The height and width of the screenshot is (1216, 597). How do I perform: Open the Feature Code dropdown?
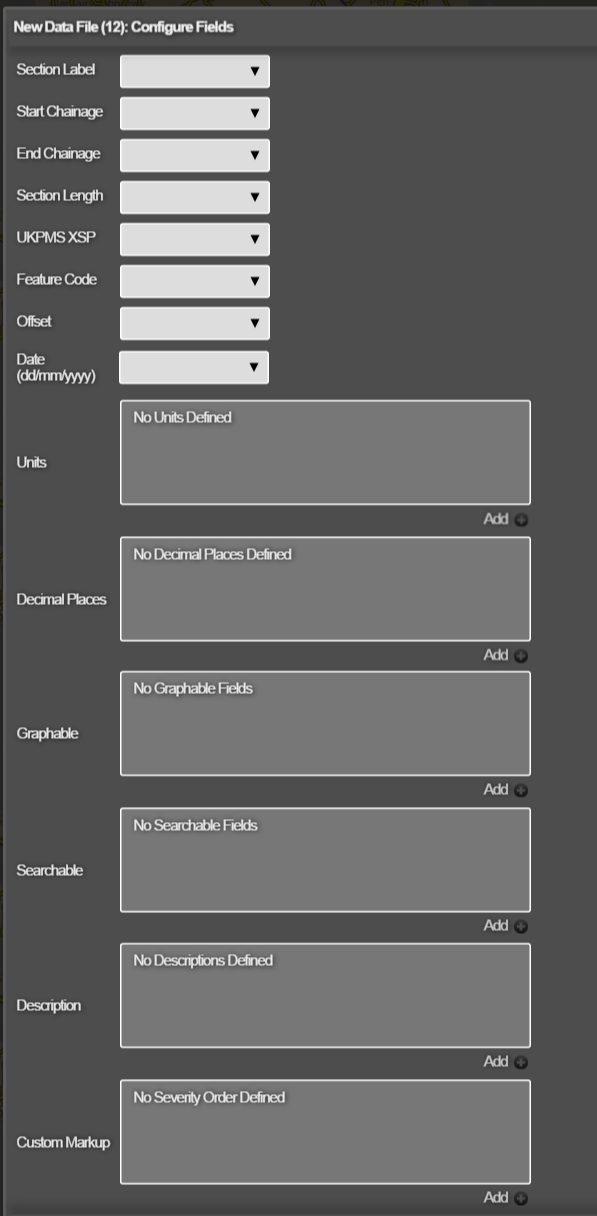195,281
